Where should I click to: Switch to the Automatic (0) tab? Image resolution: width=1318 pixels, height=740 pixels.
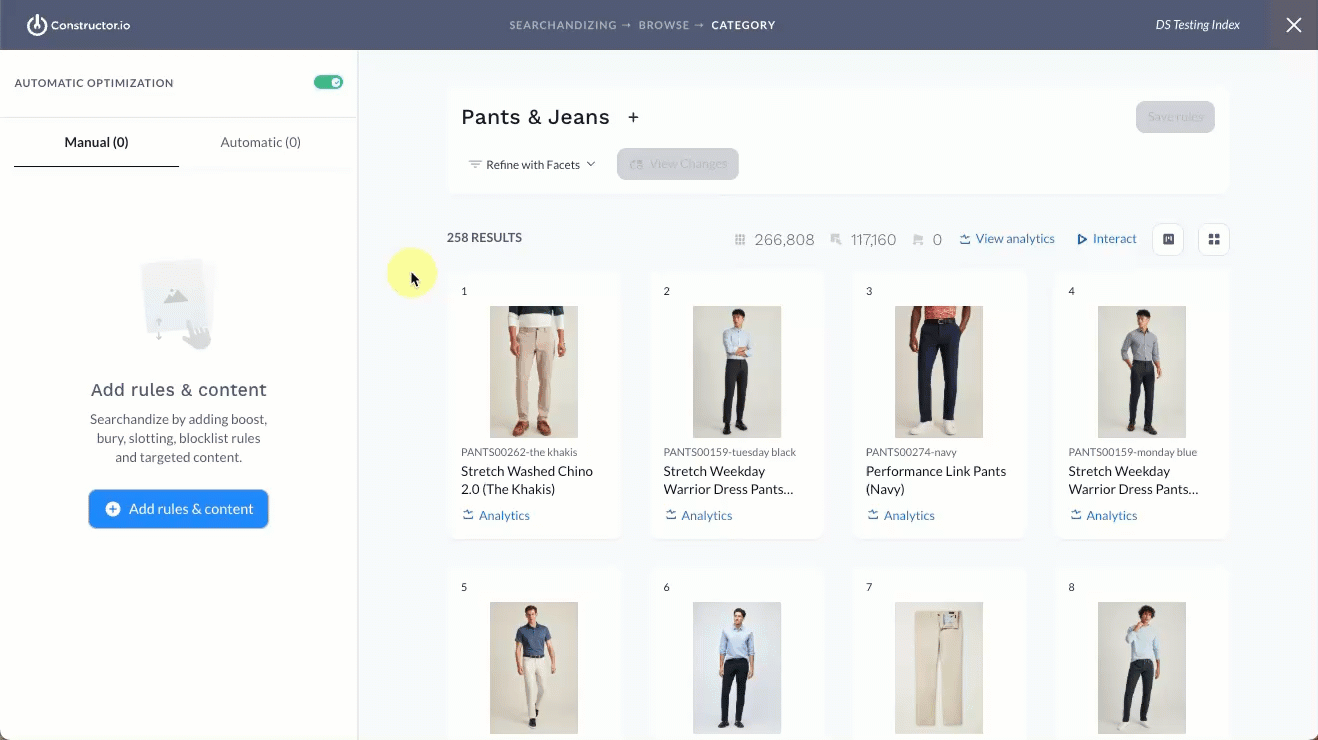tap(260, 142)
